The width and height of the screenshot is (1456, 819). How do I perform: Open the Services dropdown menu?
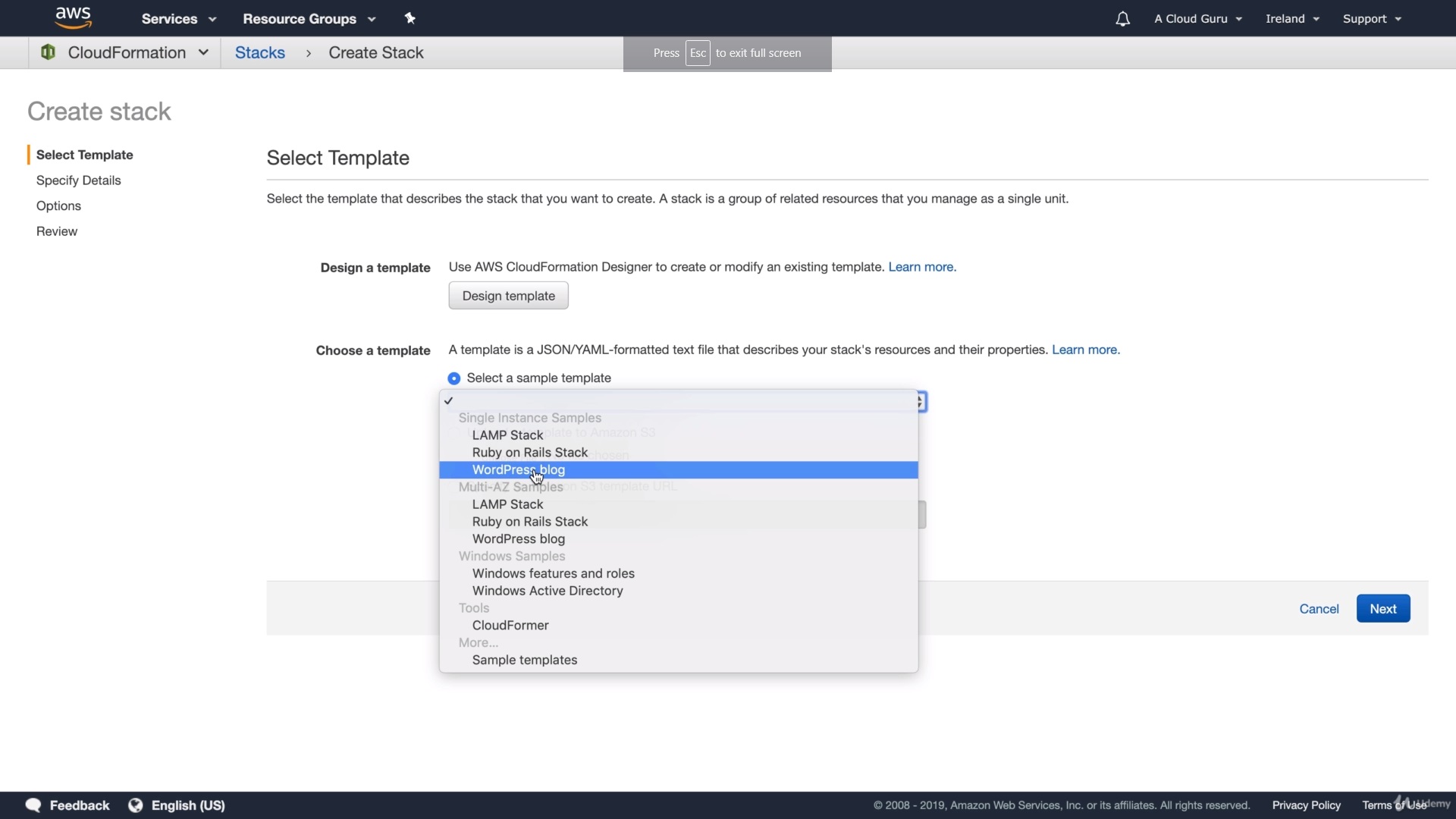pyautogui.click(x=178, y=19)
